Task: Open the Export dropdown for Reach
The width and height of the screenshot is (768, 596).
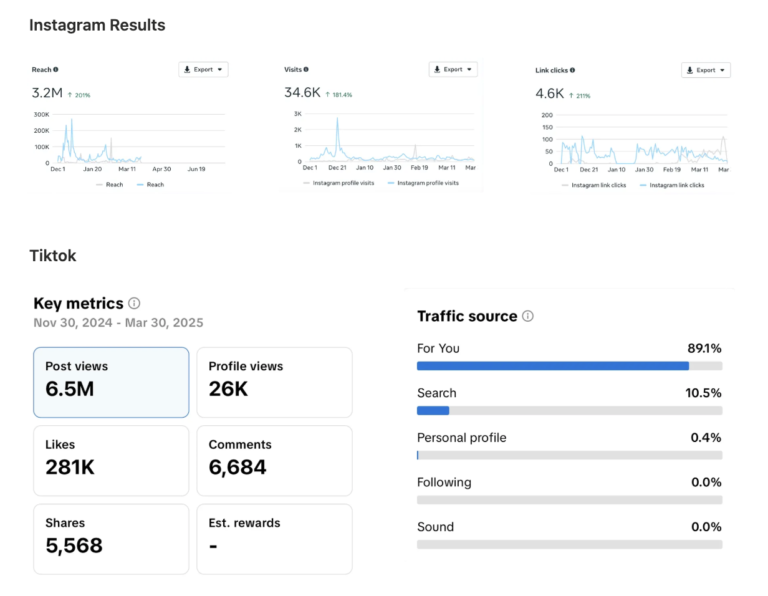Action: pos(203,70)
